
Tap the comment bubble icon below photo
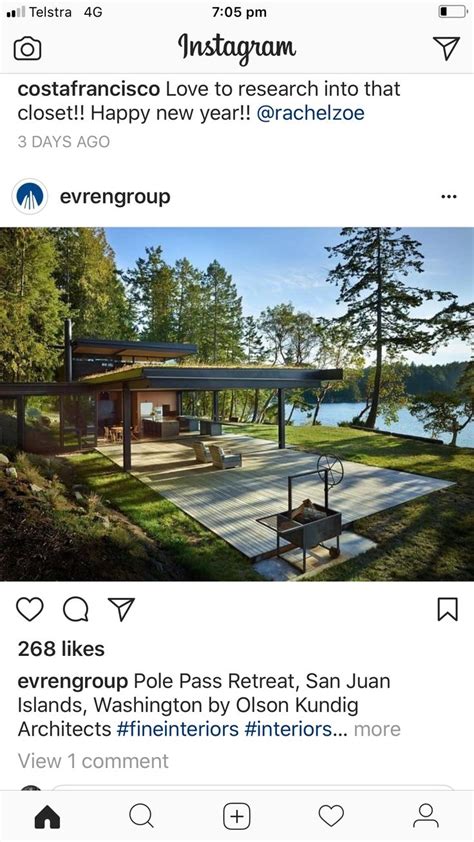[76, 609]
